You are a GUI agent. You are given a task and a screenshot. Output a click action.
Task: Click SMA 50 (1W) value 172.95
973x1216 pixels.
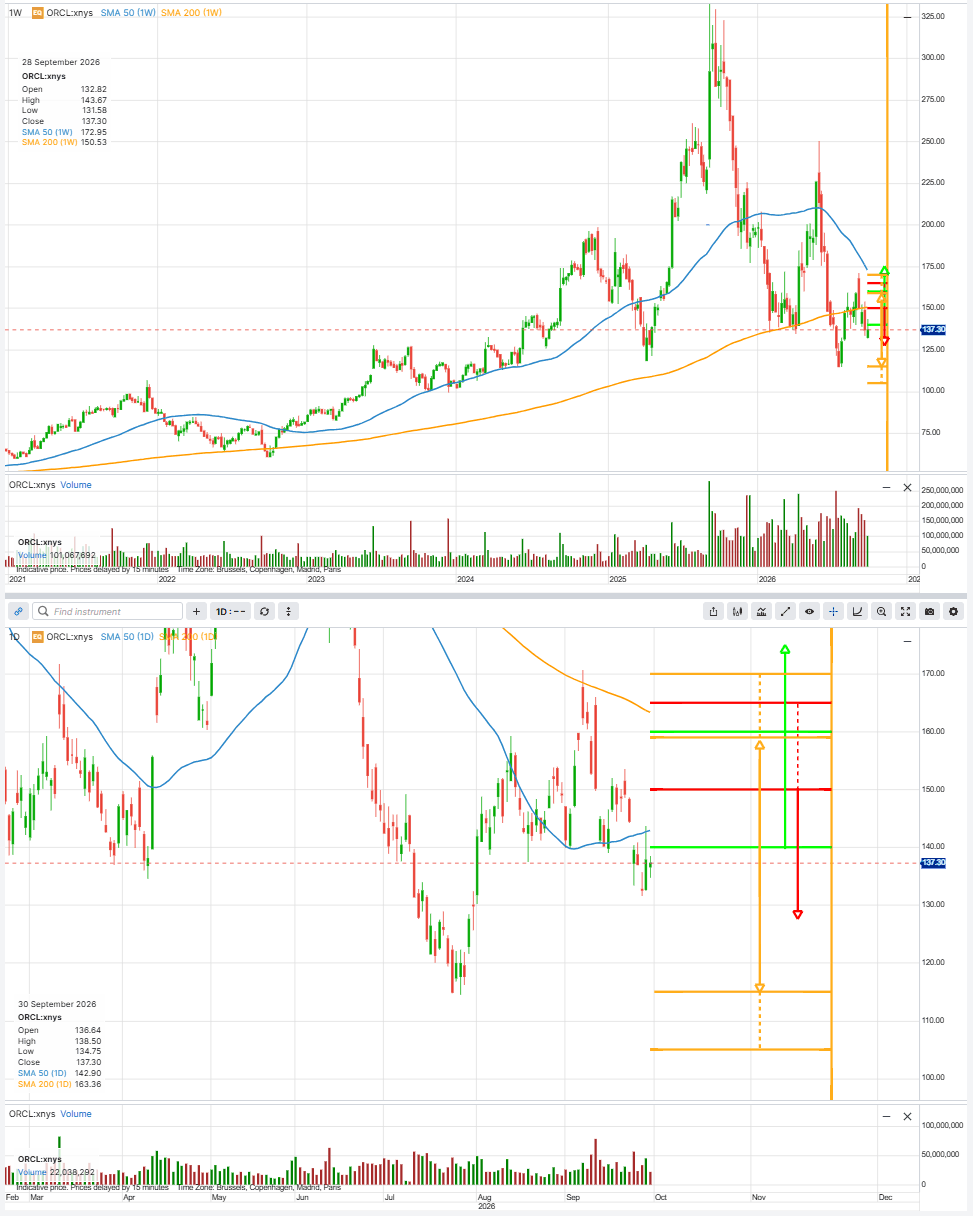click(x=94, y=132)
